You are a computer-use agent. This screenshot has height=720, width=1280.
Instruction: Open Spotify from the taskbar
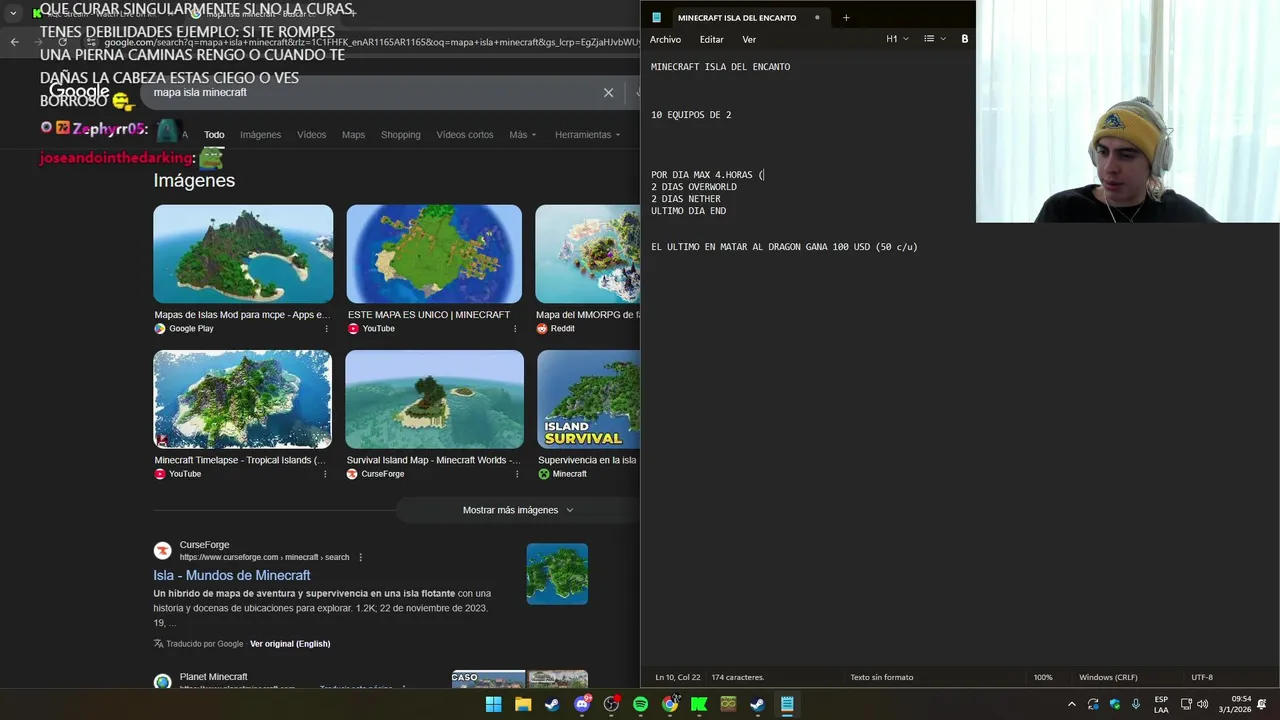pyautogui.click(x=640, y=704)
